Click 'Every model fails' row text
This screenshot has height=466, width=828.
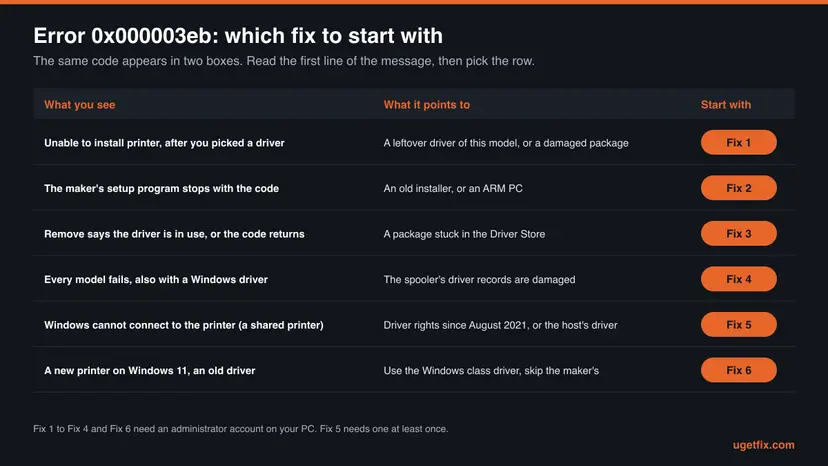tap(156, 279)
